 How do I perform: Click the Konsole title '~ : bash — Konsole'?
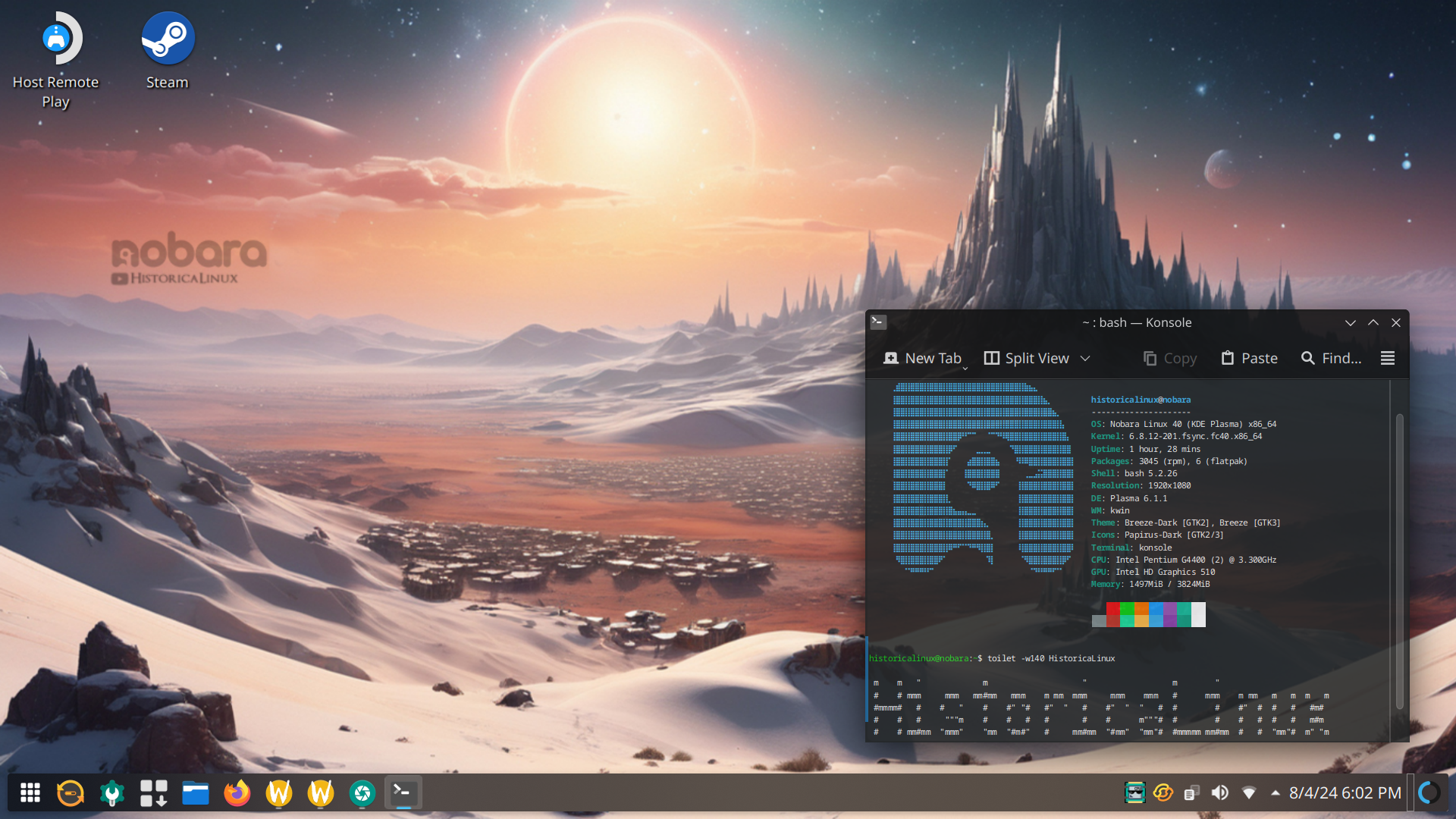1137,322
